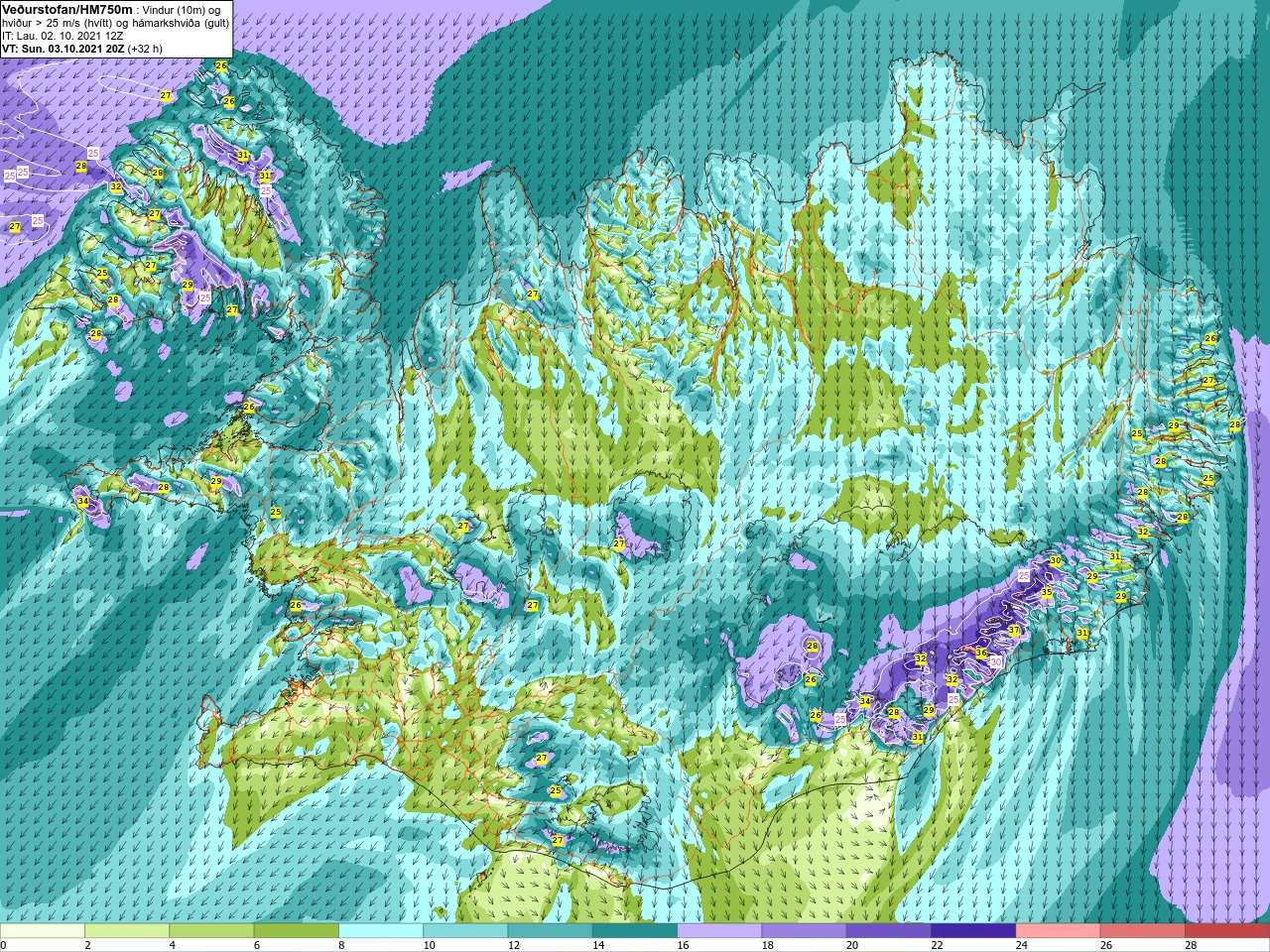Select the 2–4 m/s light green legend swatch
1270x952 pixels.
[x=127, y=931]
